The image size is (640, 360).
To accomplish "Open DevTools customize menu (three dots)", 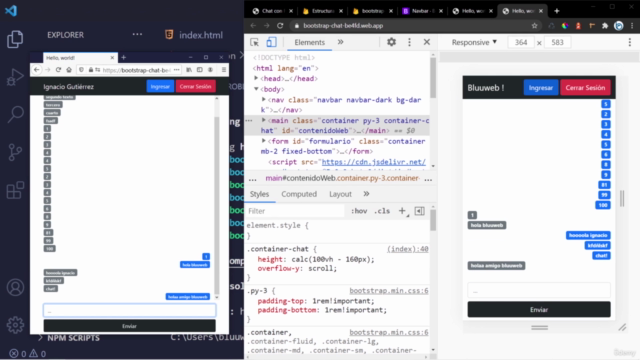I will click(409, 42).
